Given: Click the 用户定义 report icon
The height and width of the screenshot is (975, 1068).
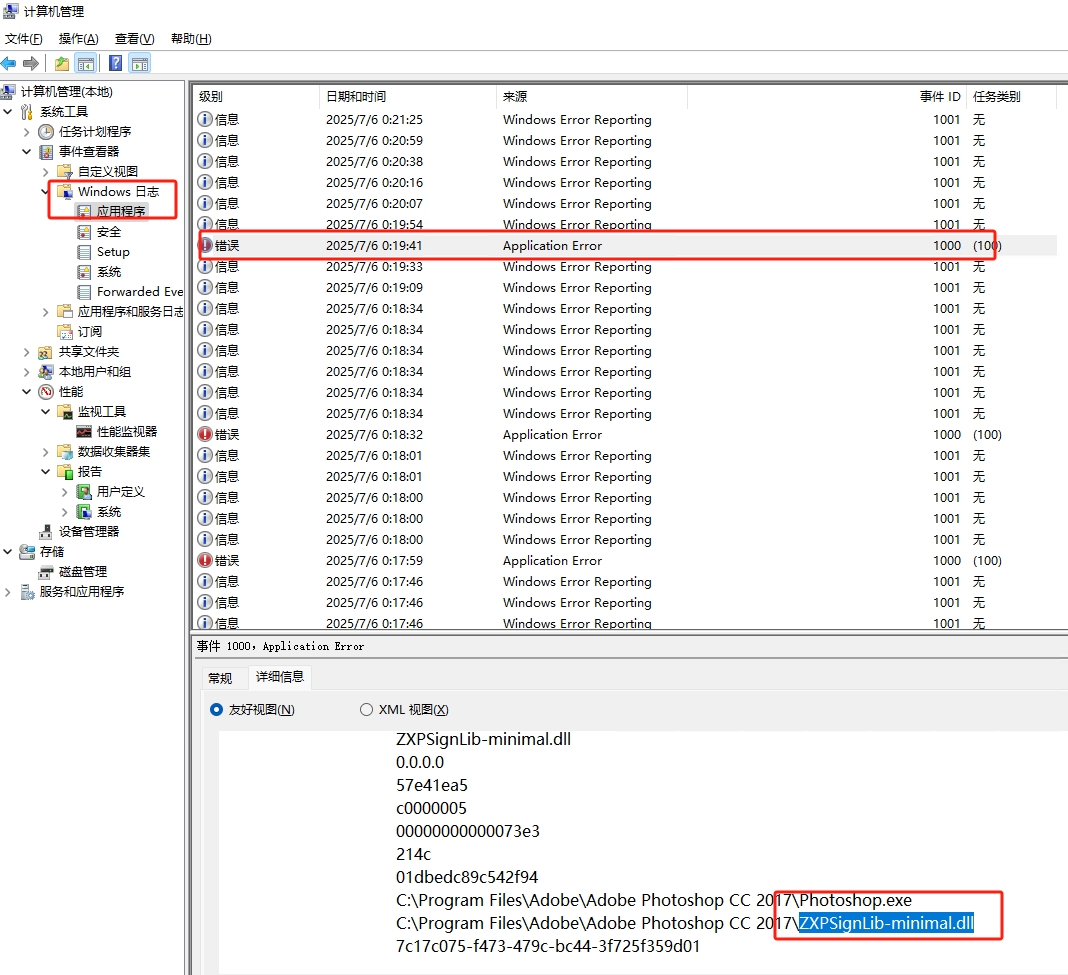Looking at the screenshot, I should 84,491.
